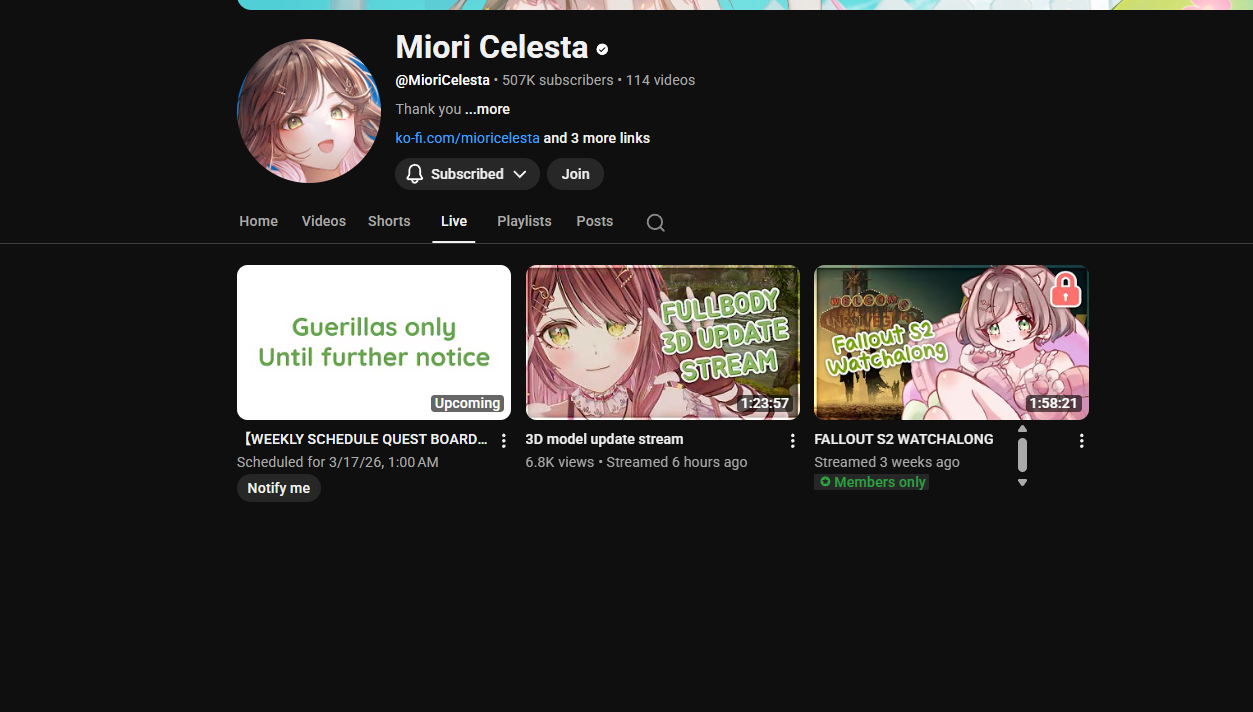
Task: Click the Miori Celesta channel name heading
Action: tap(492, 47)
